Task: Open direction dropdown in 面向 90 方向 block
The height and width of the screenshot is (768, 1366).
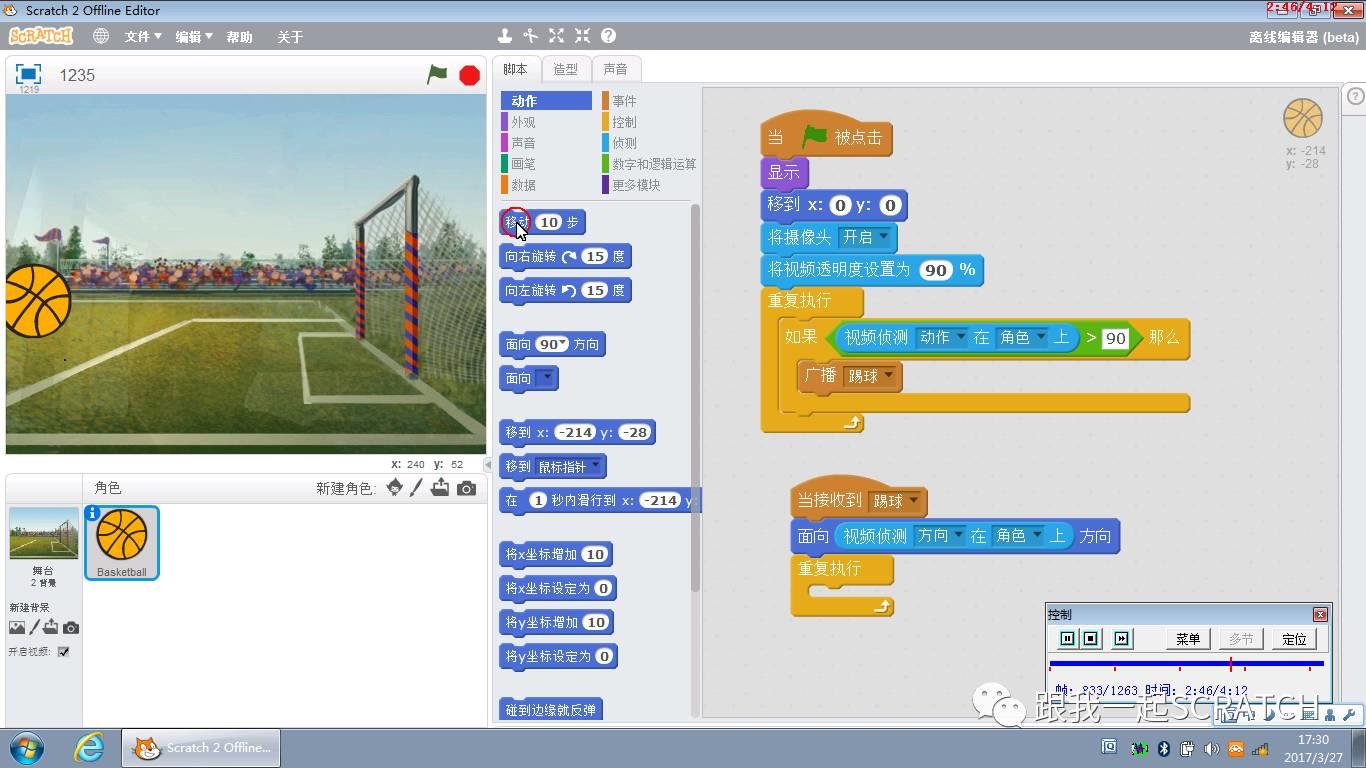Action: [563, 343]
